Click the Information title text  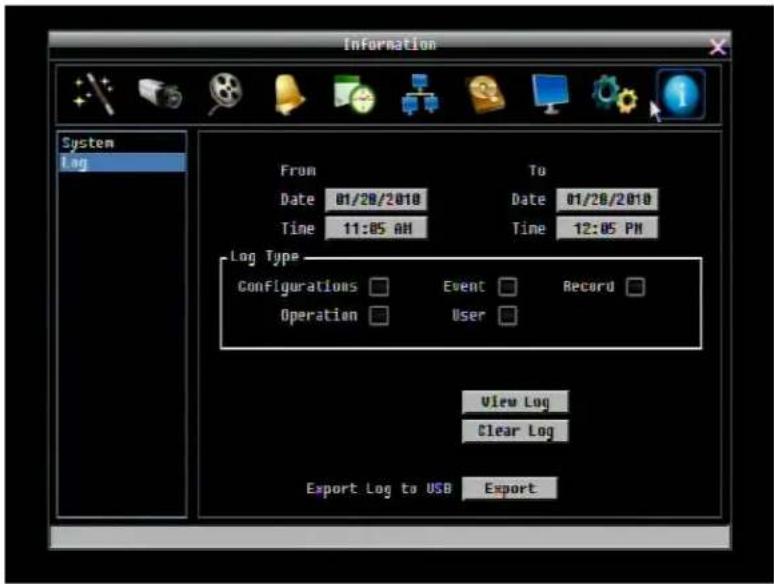[x=390, y=44]
